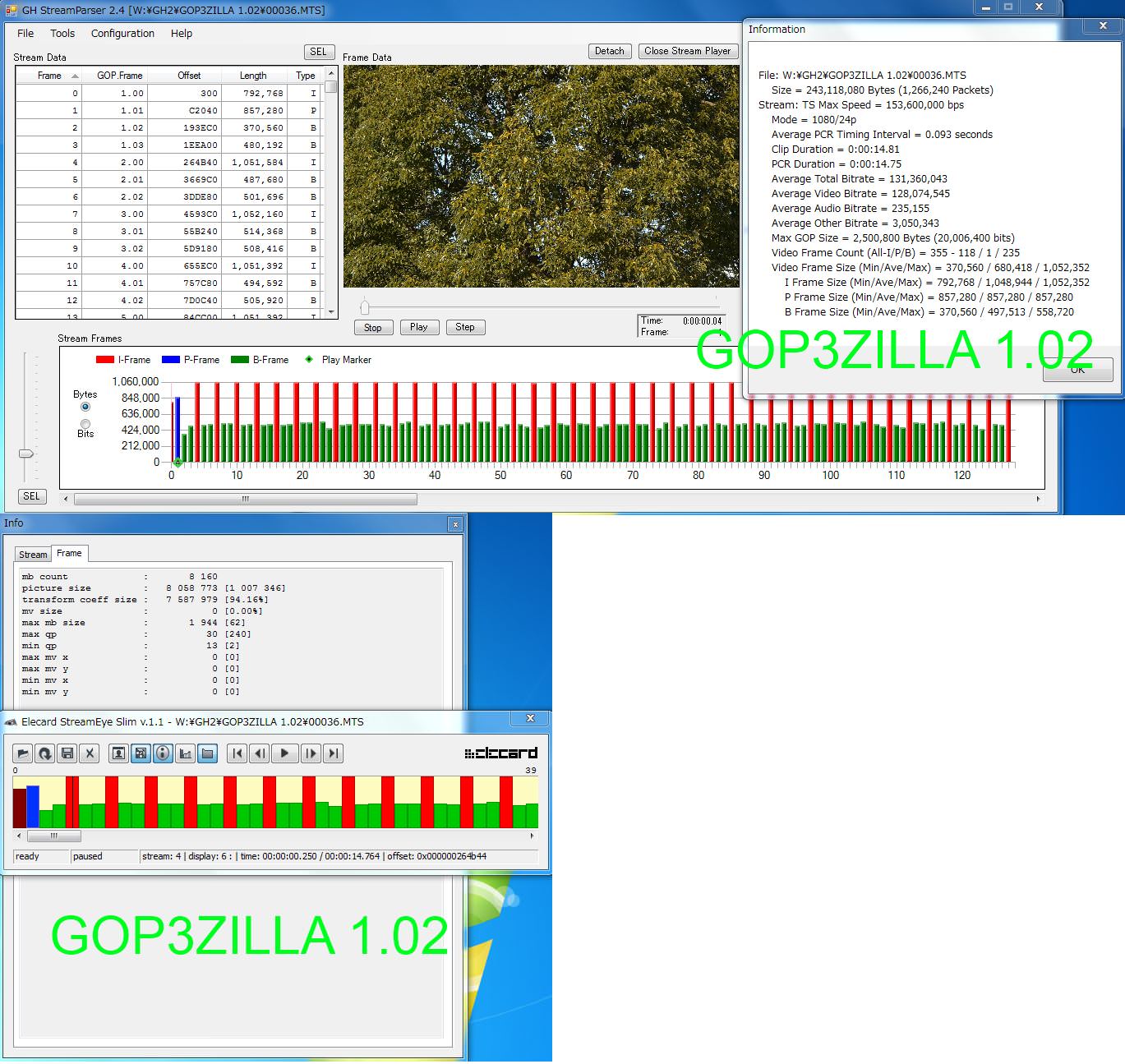1125x1064 pixels.
Task: Open the Configuration menu
Action: [122, 34]
